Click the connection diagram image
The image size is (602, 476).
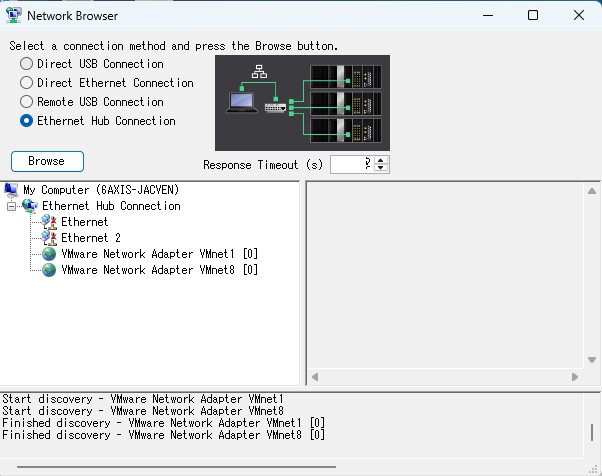pyautogui.click(x=302, y=102)
